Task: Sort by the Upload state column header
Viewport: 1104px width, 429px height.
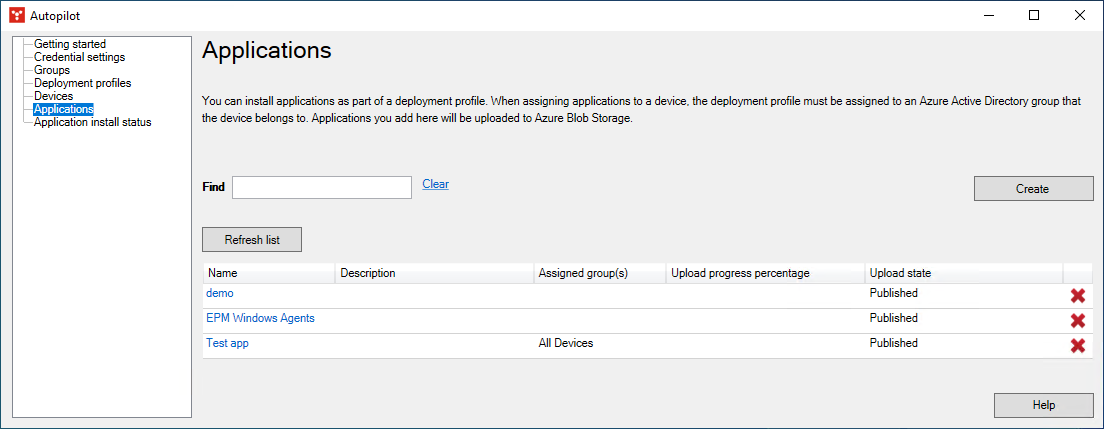Action: point(900,273)
